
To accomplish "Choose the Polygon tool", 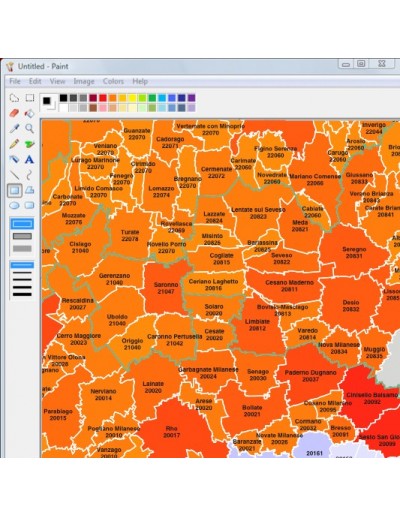I will coord(30,190).
